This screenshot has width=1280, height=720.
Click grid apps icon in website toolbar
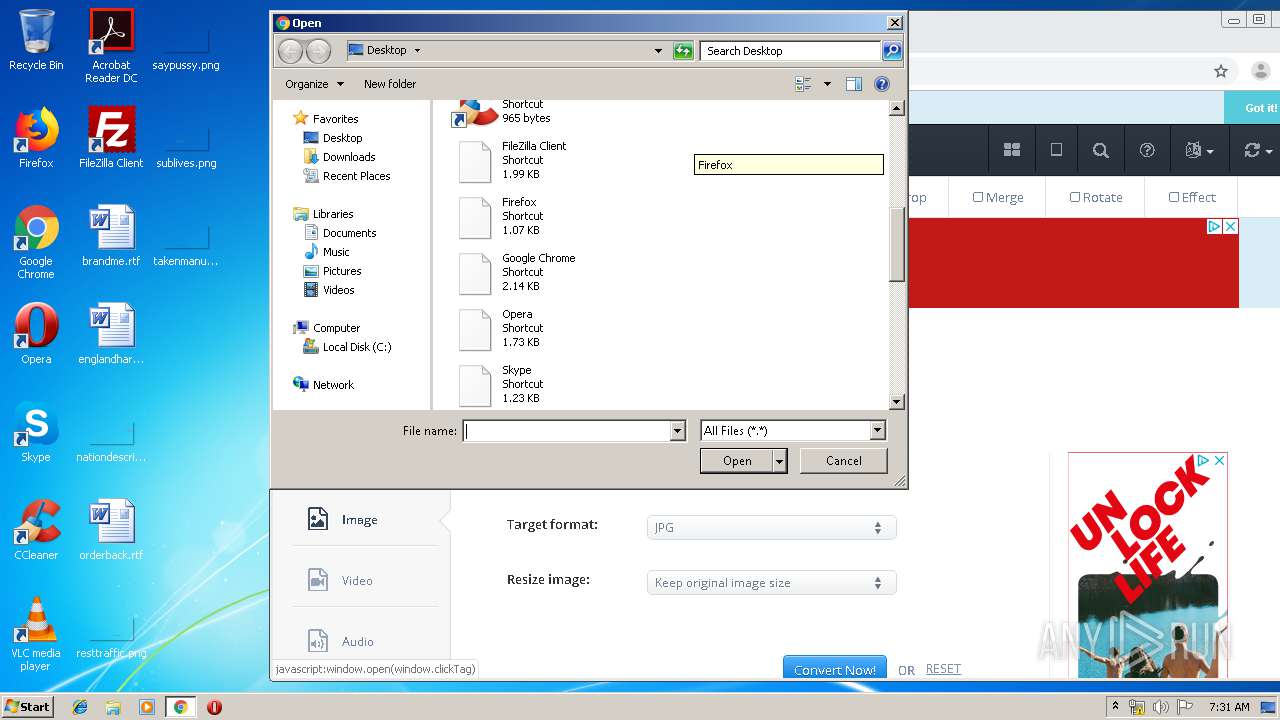(1012, 150)
